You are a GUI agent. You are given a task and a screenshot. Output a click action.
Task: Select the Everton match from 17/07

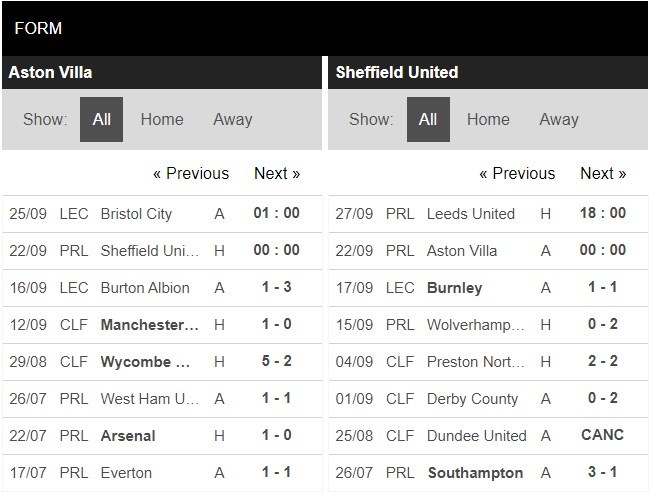tap(127, 473)
